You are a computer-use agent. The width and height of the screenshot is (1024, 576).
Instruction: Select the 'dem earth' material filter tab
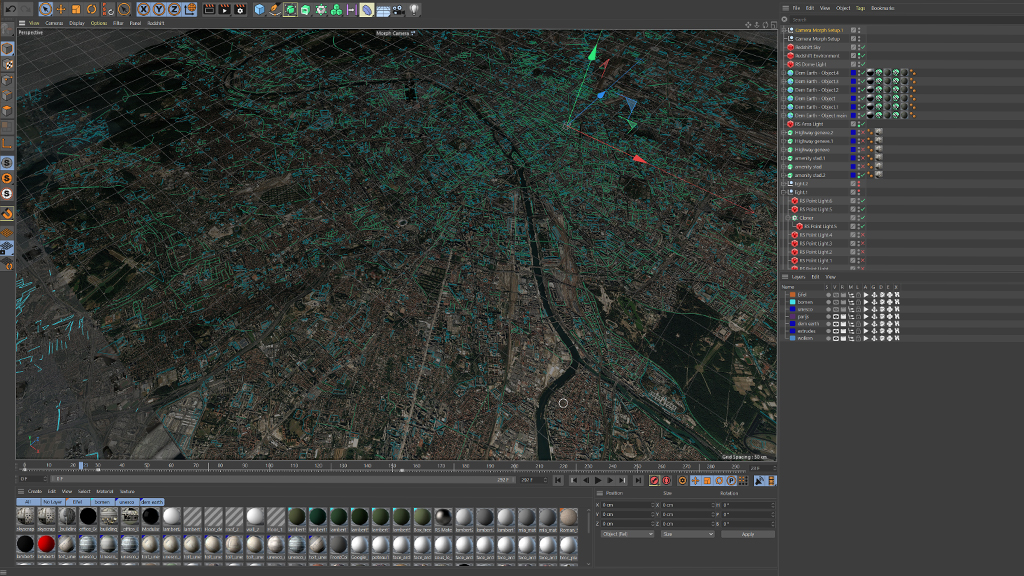tap(152, 501)
